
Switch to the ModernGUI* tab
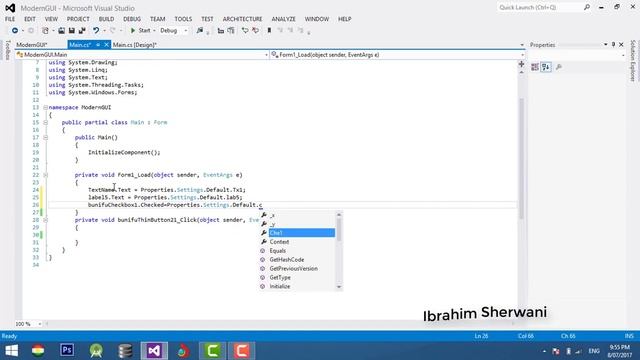click(x=32, y=45)
